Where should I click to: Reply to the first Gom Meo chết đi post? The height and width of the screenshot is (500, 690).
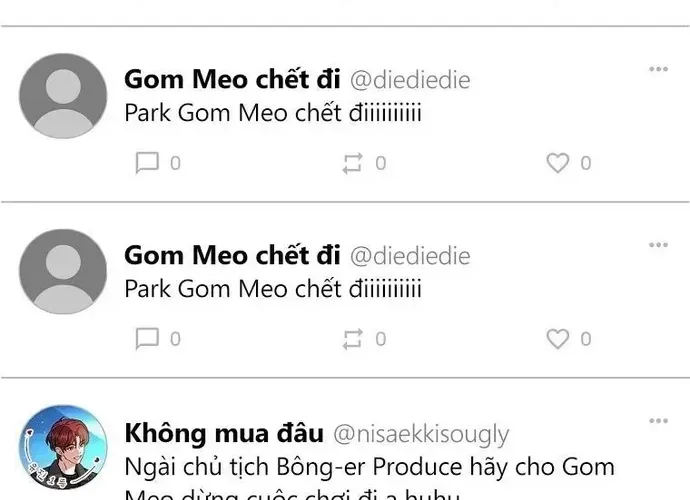[x=147, y=163]
